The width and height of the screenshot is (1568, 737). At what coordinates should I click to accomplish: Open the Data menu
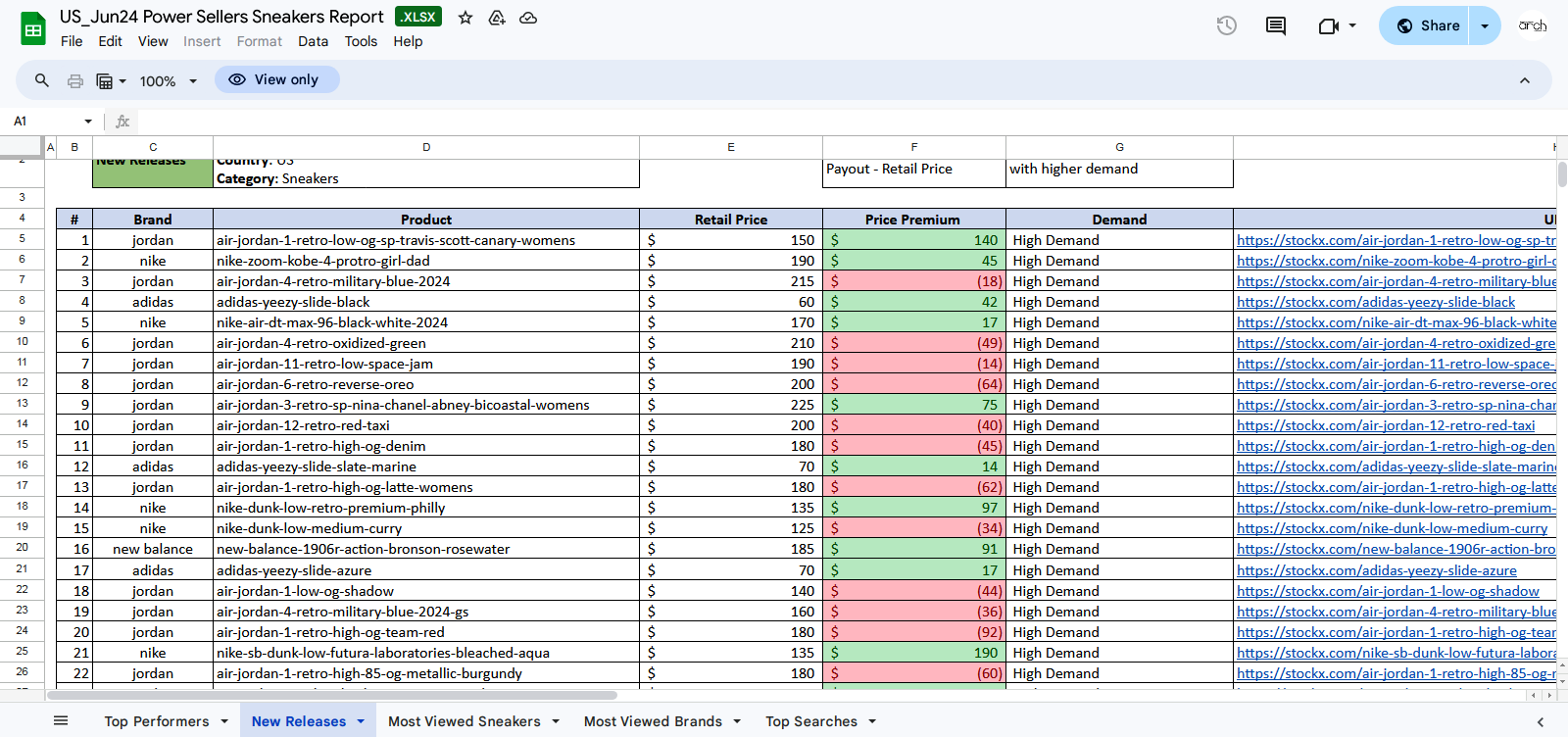coord(314,41)
